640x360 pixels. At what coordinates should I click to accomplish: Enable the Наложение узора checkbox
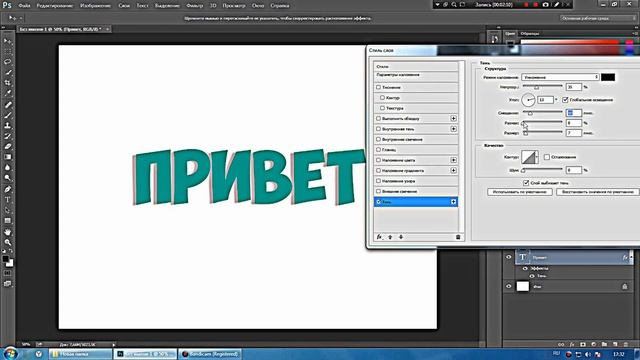pyautogui.click(x=378, y=181)
